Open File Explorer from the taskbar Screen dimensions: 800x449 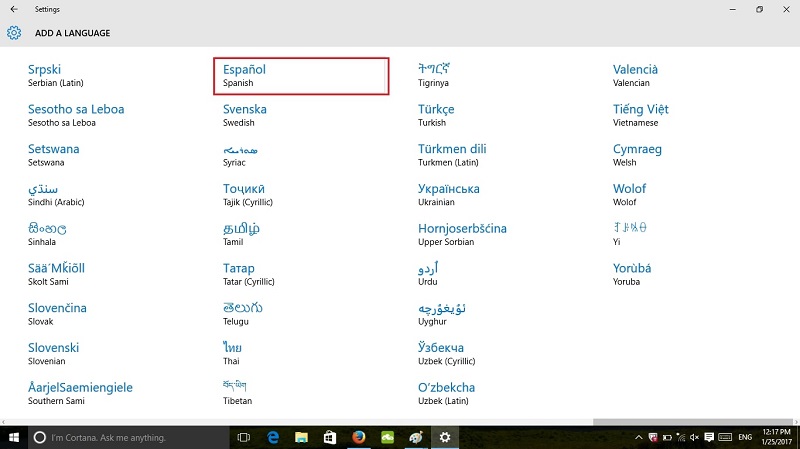(301, 437)
